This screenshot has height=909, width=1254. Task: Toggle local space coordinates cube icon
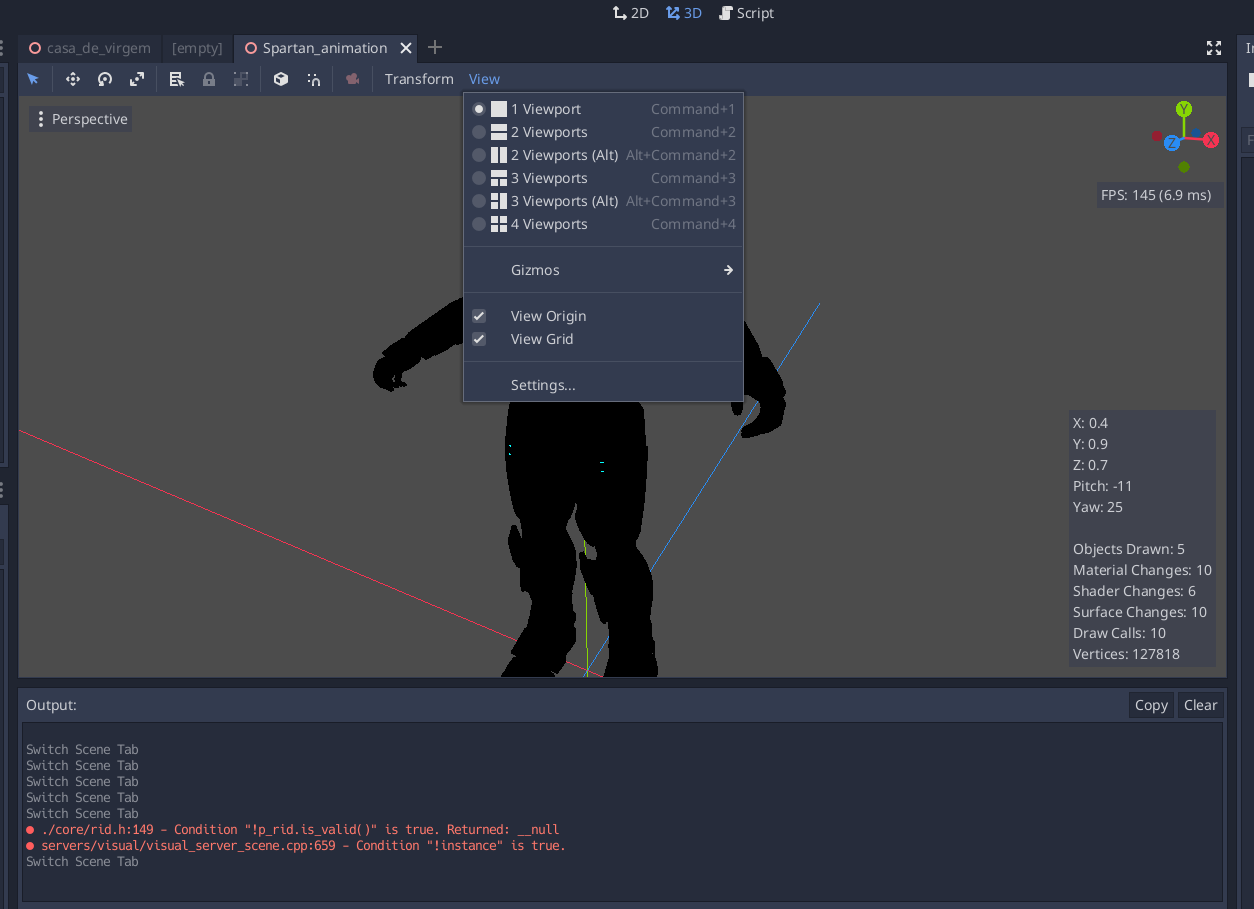click(281, 78)
